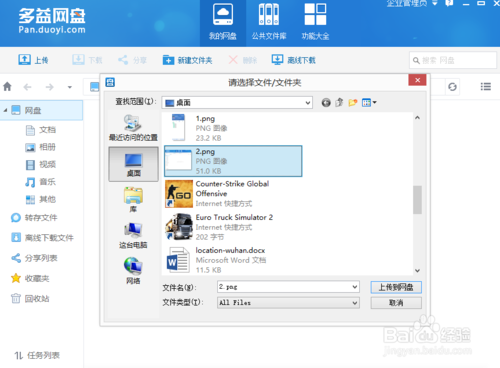Click 离线下载 offline download button
Image resolution: width=500 pixels, height=368 pixels.
point(293,60)
